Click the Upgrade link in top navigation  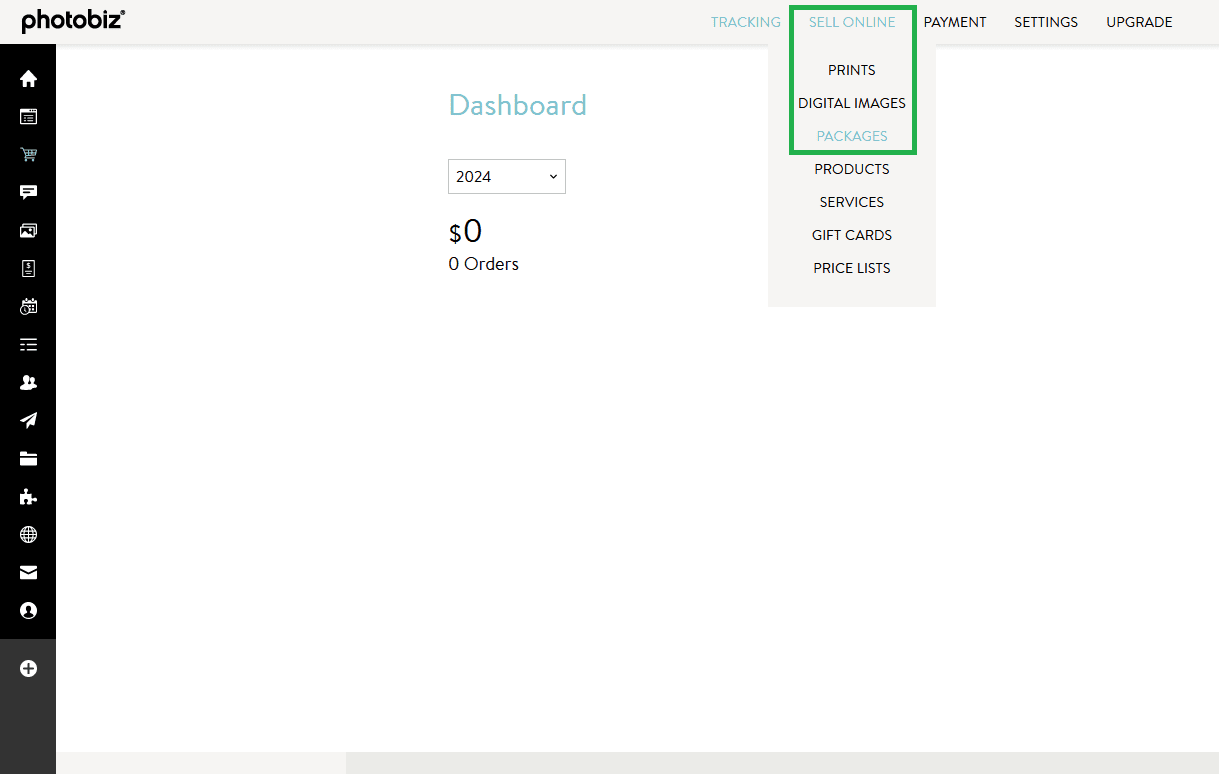(x=1139, y=22)
